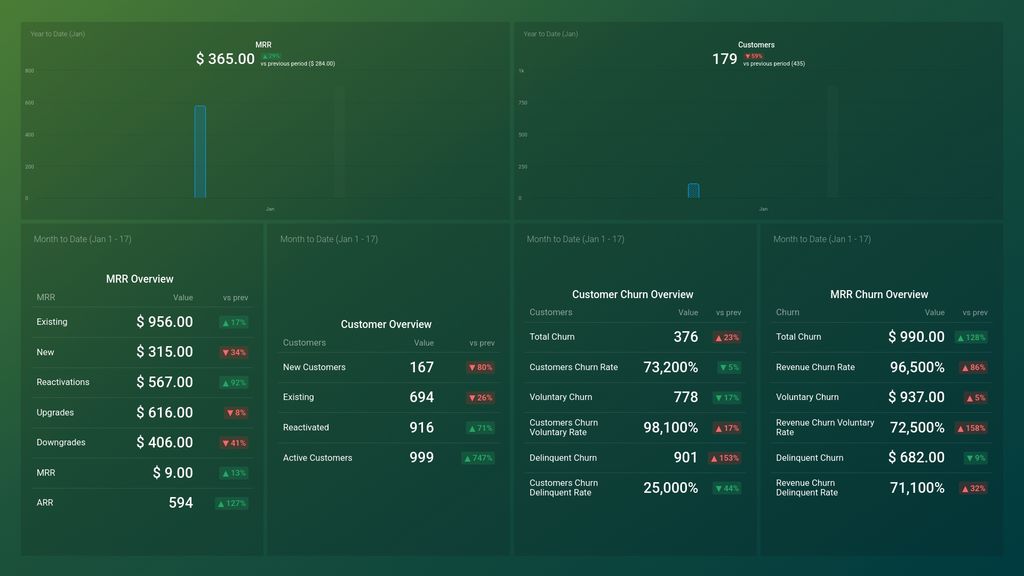Click the MRR chart bar for Jan
Viewport: 1024px width, 576px height.
coord(200,152)
